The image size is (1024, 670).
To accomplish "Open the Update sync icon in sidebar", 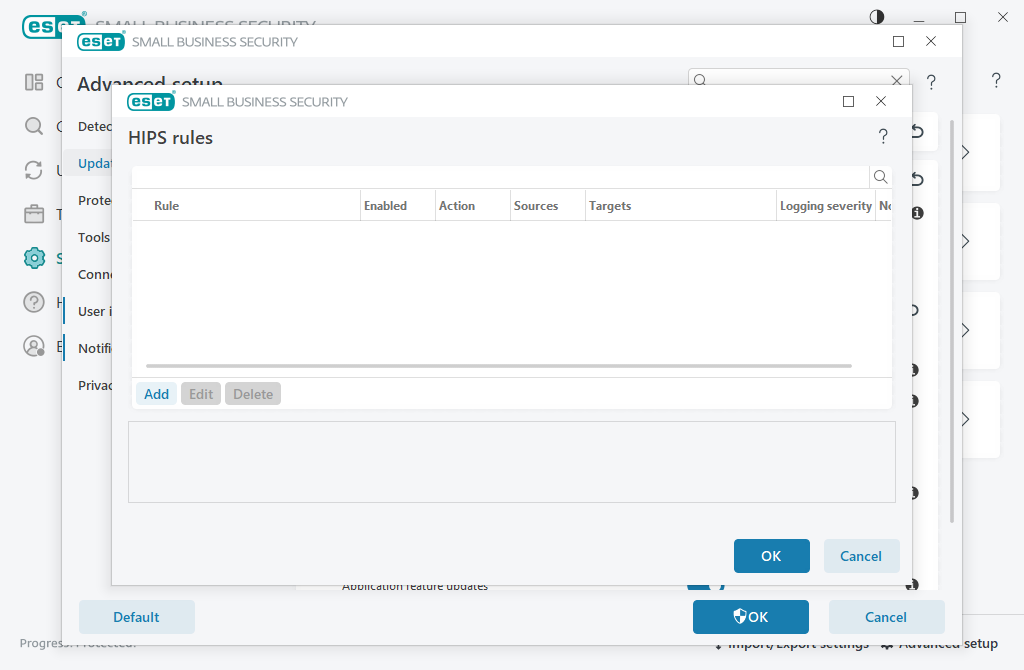I will point(34,171).
